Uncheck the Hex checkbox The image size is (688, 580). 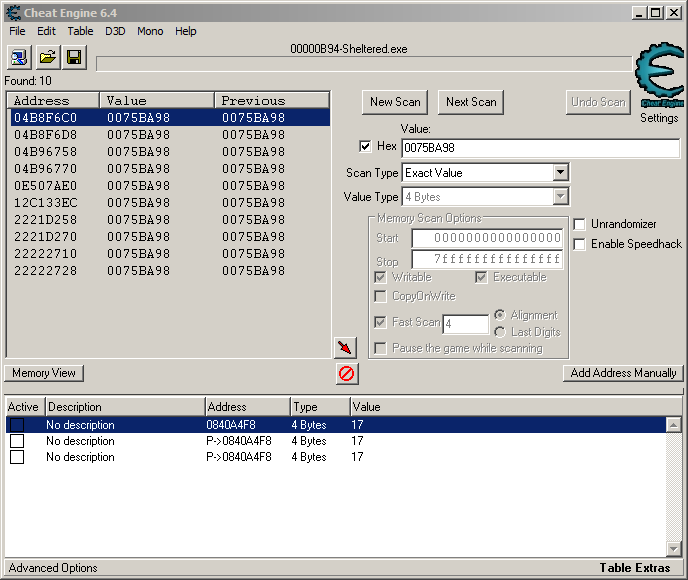tap(365, 147)
